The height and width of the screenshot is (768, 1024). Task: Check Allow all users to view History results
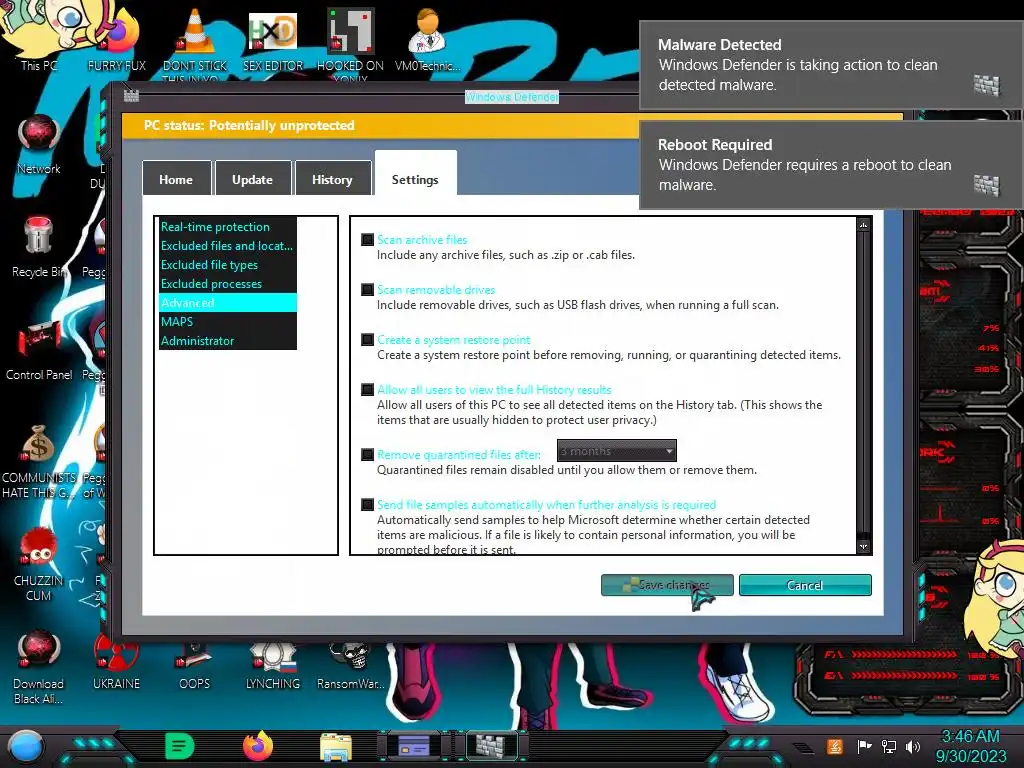point(368,389)
